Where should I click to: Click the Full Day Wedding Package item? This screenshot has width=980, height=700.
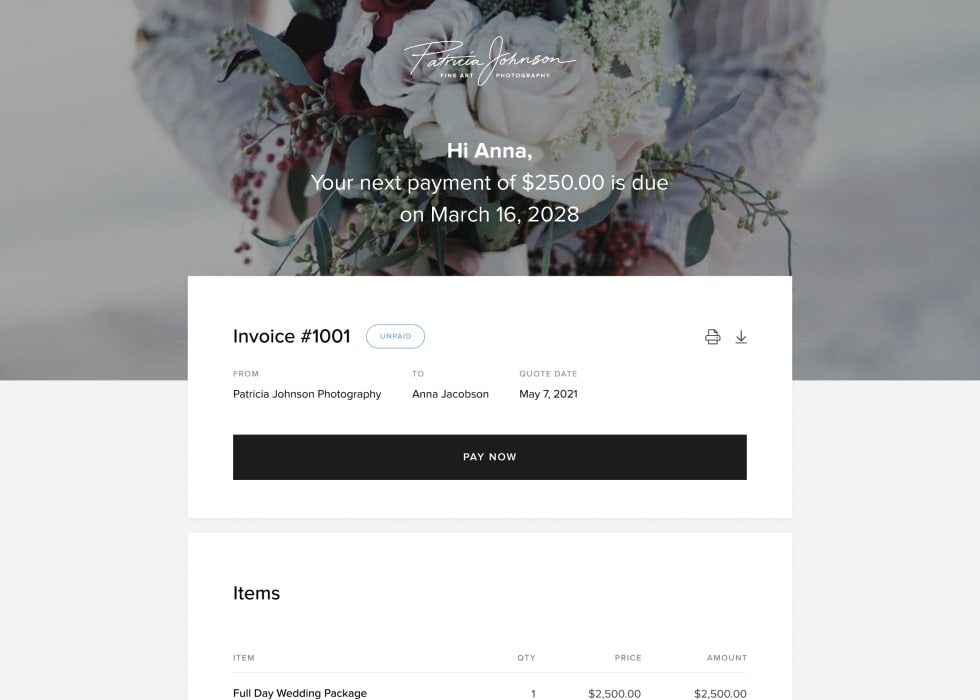[299, 692]
